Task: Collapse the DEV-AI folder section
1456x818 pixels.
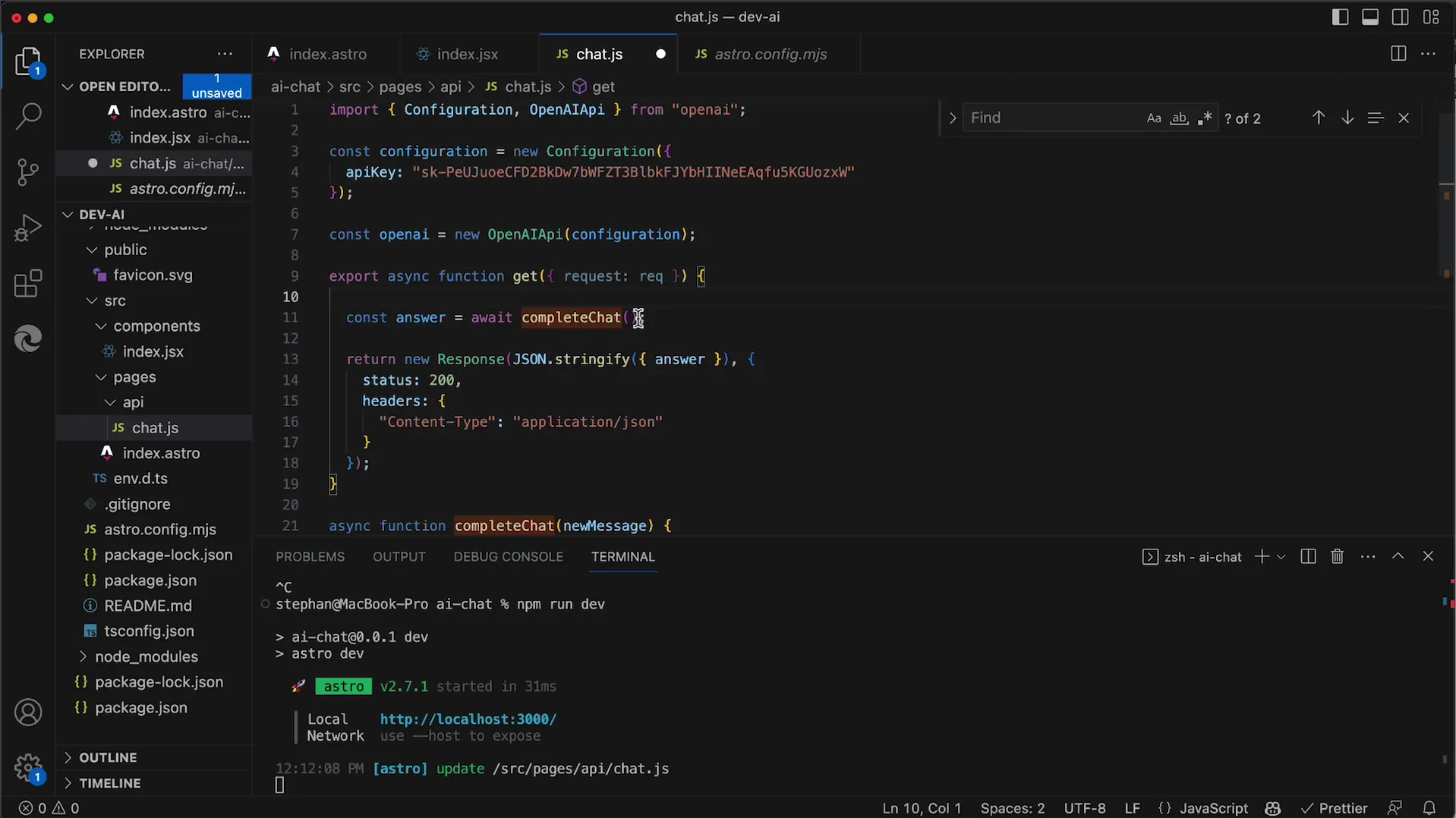Action: (67, 215)
